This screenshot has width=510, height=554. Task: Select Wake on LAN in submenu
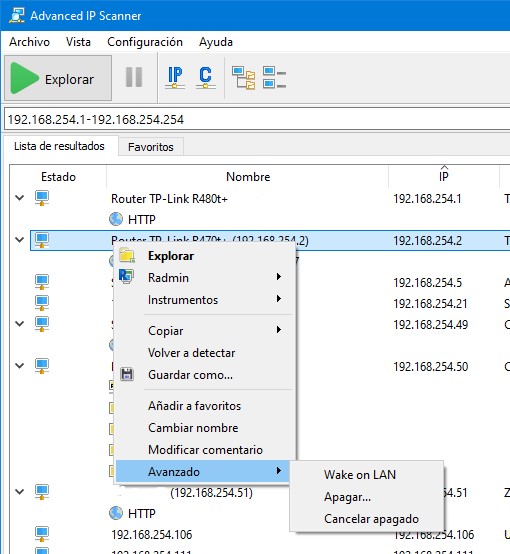click(x=367, y=475)
